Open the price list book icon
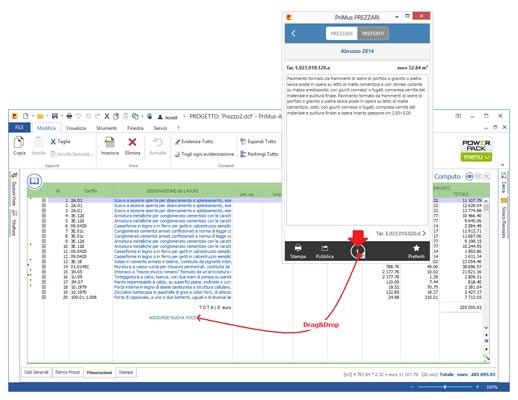 (34, 181)
